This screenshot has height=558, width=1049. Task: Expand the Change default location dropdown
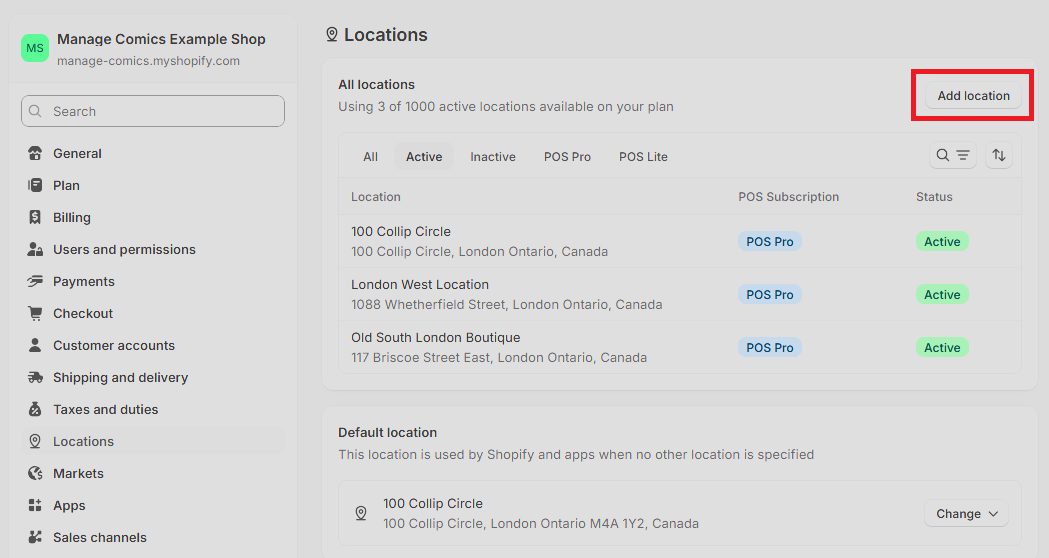966,514
